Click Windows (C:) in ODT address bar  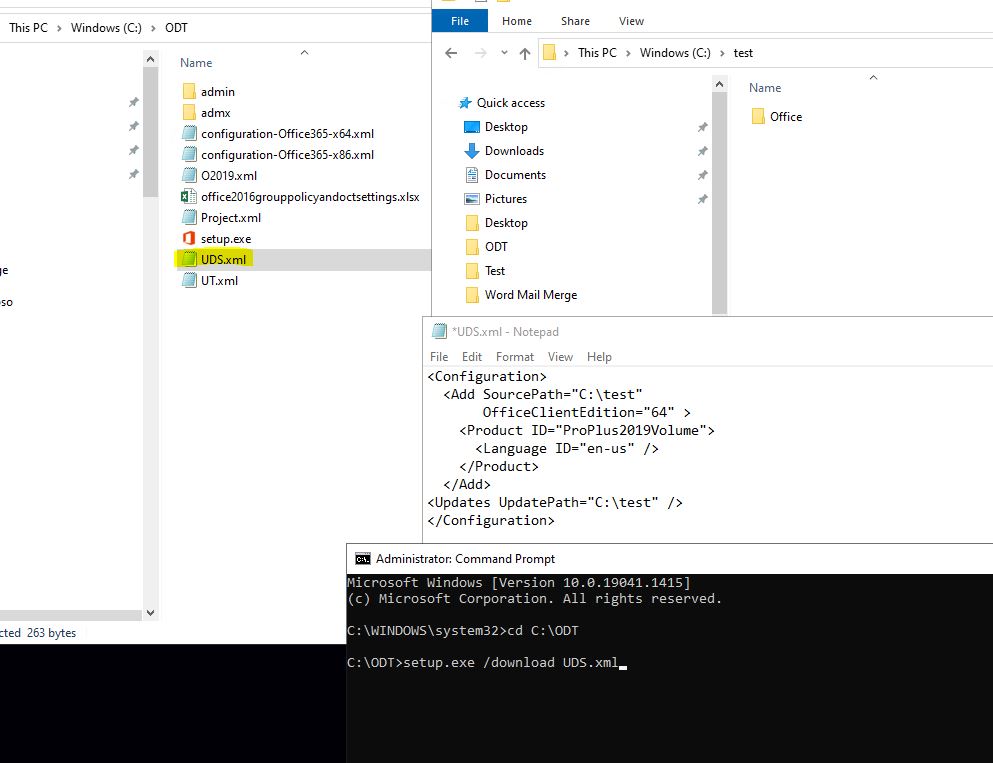click(x=106, y=28)
